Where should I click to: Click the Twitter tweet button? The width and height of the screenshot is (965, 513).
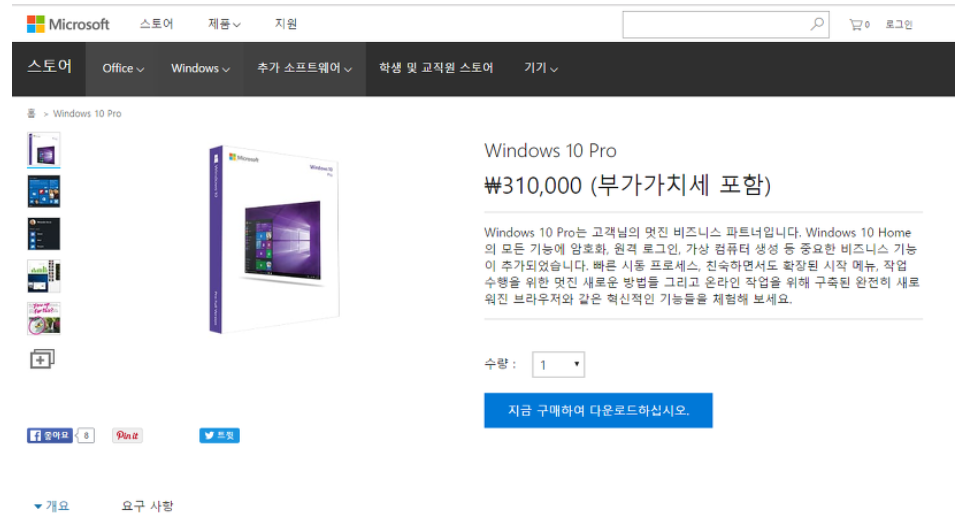[x=219, y=435]
